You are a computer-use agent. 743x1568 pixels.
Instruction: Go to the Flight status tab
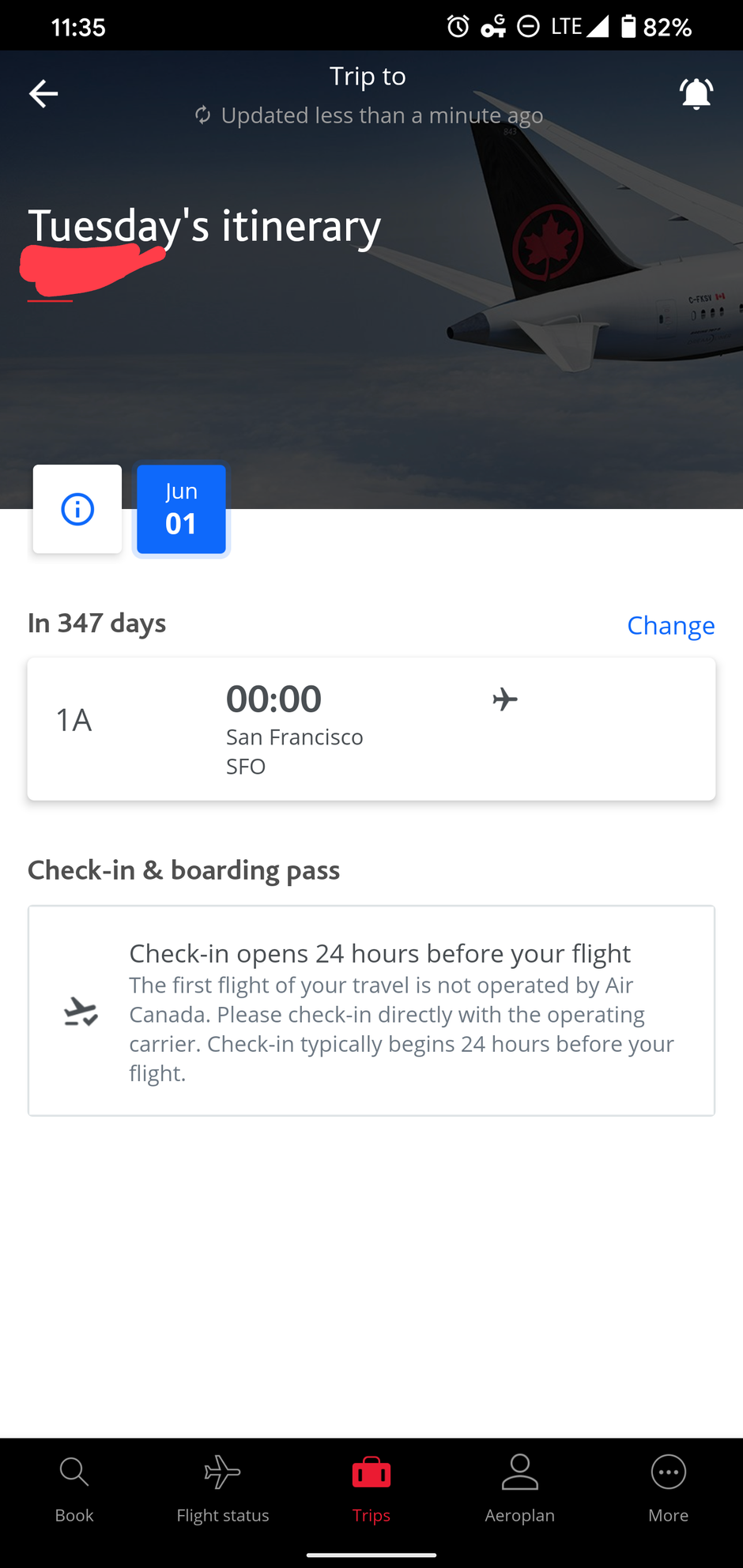223,1490
